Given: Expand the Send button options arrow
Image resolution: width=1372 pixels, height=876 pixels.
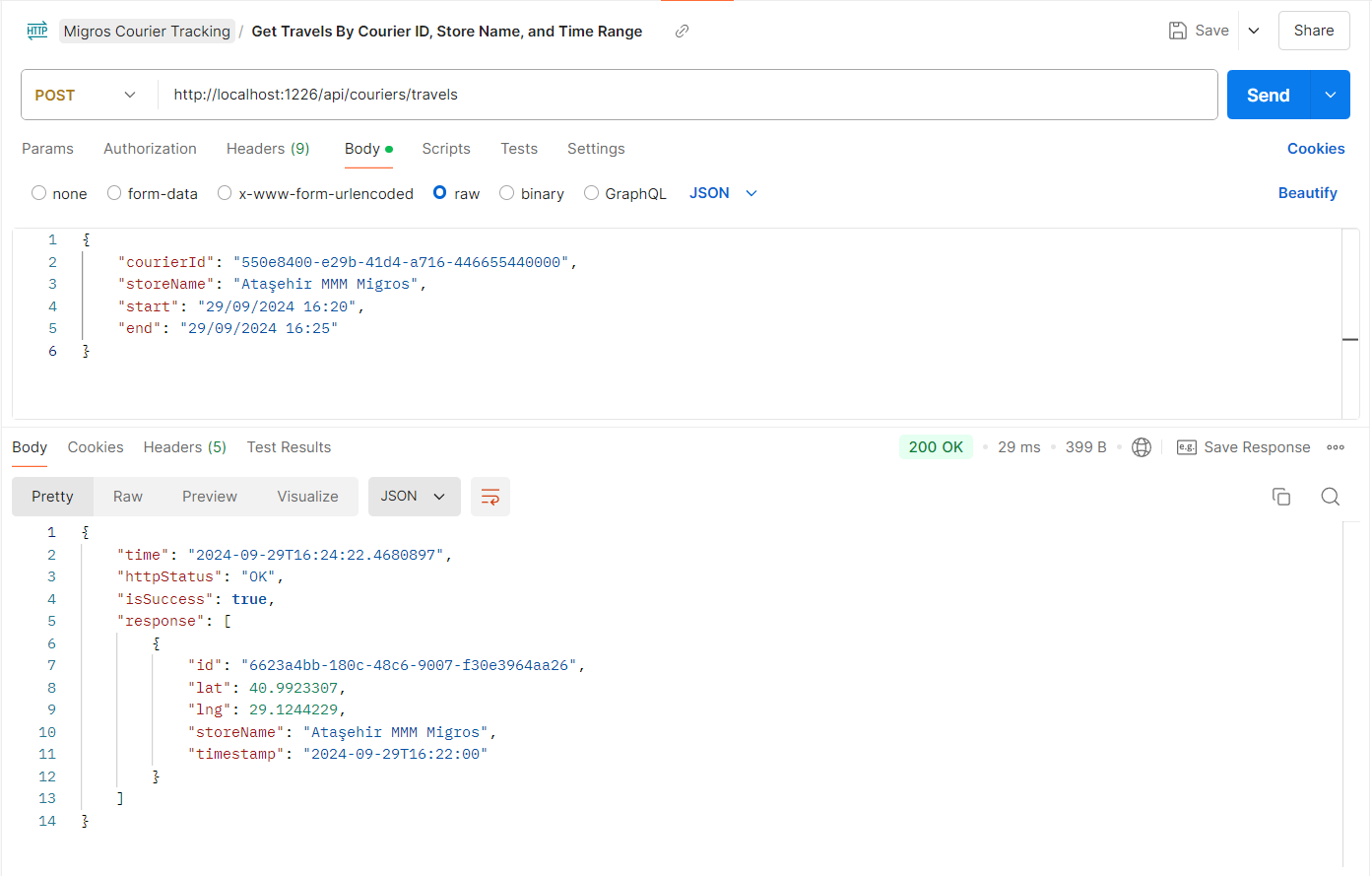Looking at the screenshot, I should point(1331,95).
